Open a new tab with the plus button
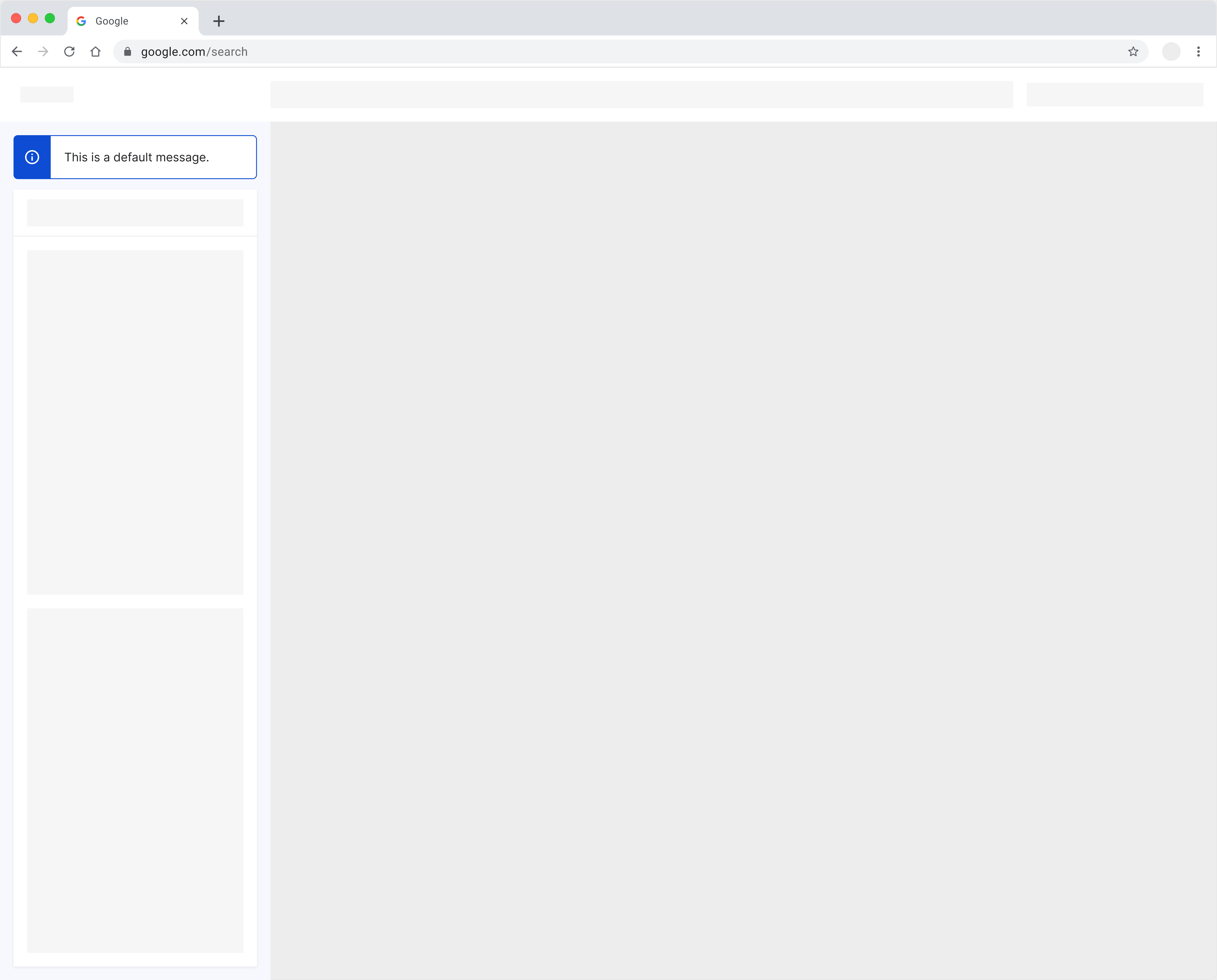Viewport: 1217px width, 980px height. (x=218, y=21)
